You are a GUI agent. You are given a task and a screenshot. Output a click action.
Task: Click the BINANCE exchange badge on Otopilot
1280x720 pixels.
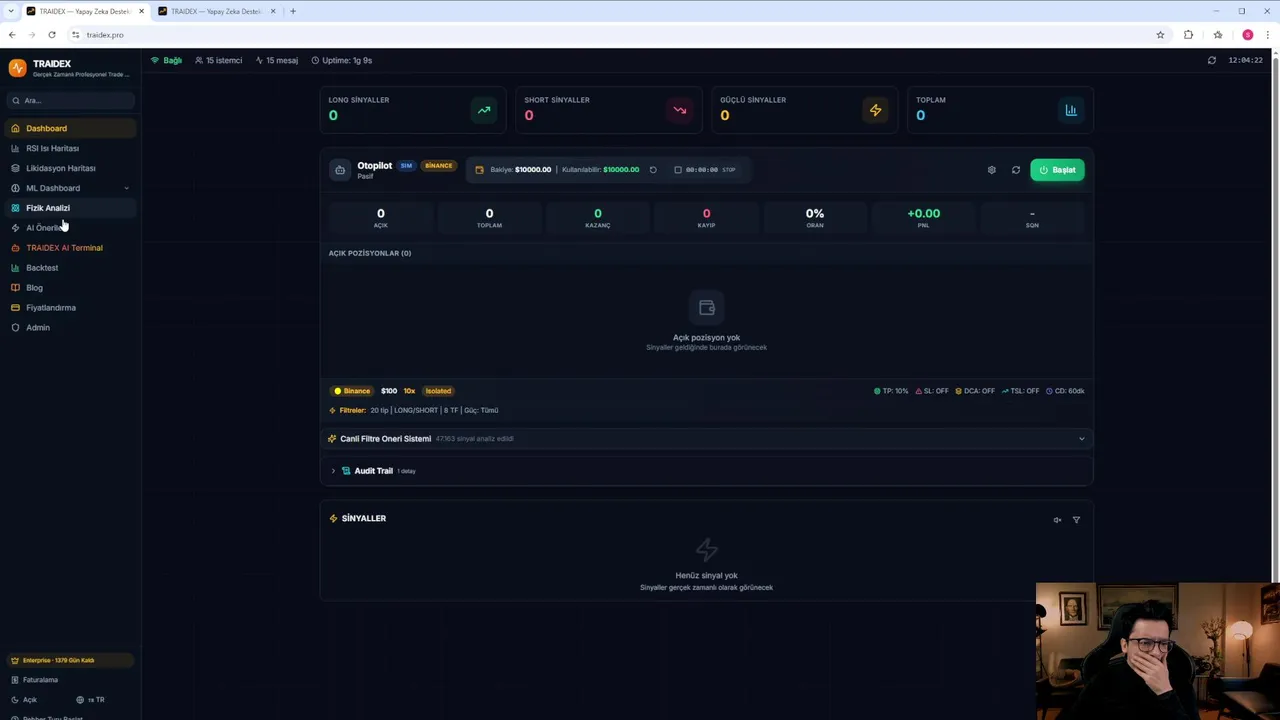pyautogui.click(x=438, y=166)
